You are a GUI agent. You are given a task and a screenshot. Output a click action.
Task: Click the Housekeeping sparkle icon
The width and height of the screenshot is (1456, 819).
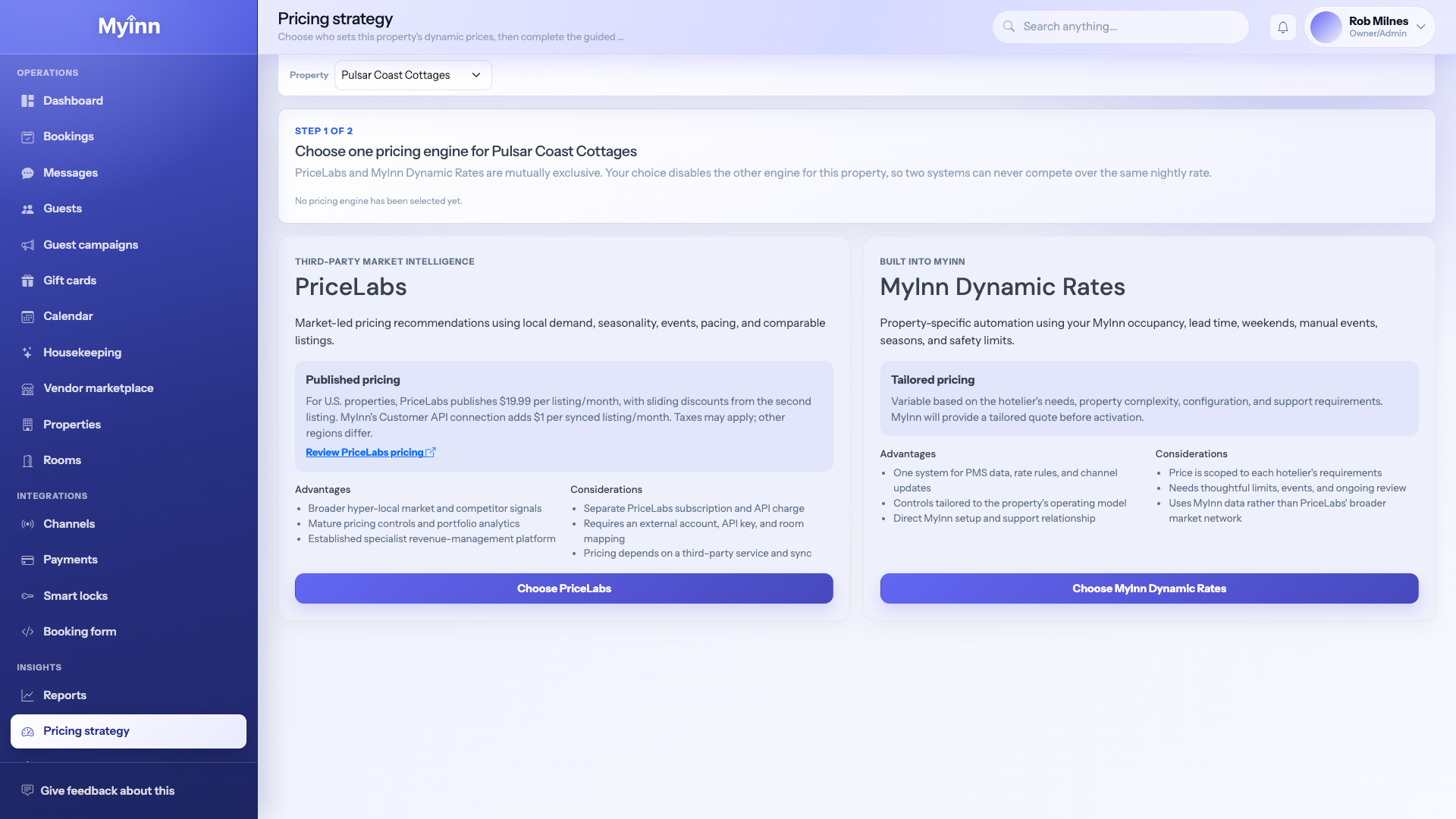28,353
